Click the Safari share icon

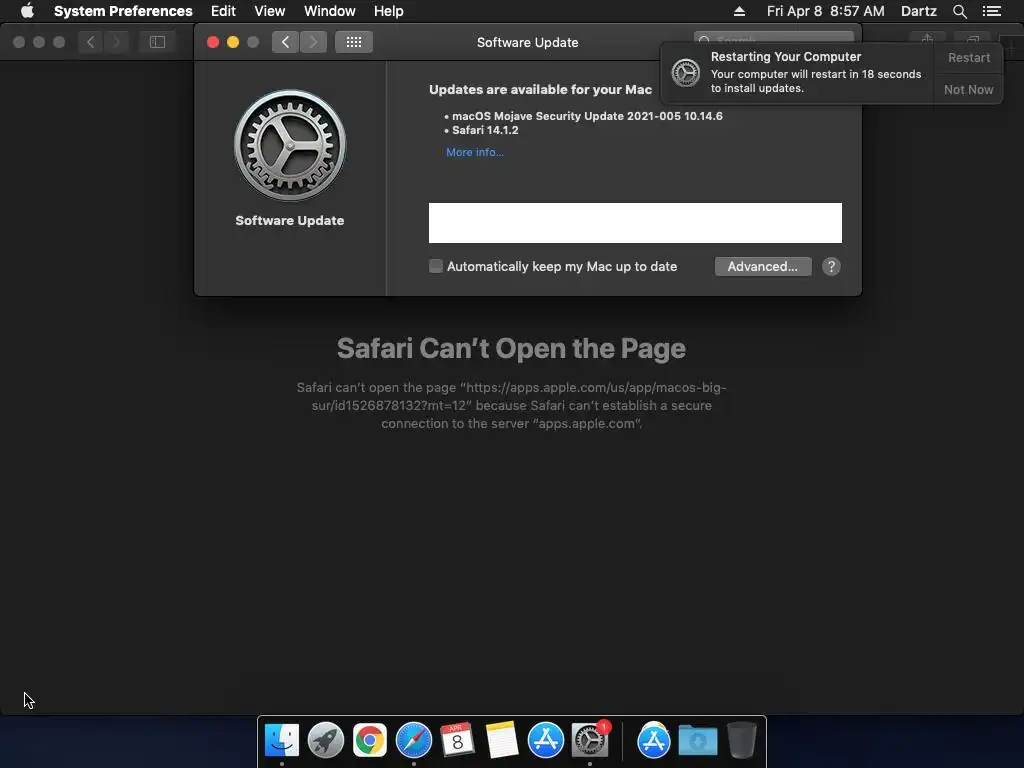point(927,39)
